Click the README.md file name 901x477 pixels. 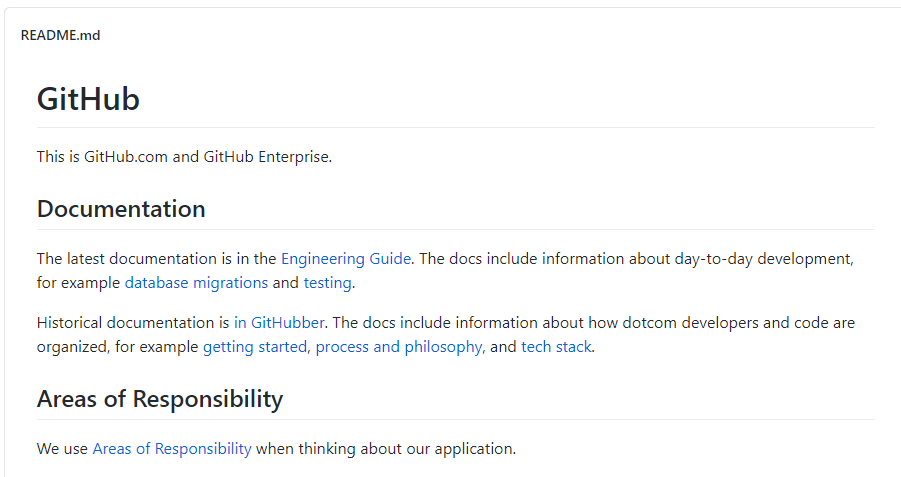[x=60, y=36]
